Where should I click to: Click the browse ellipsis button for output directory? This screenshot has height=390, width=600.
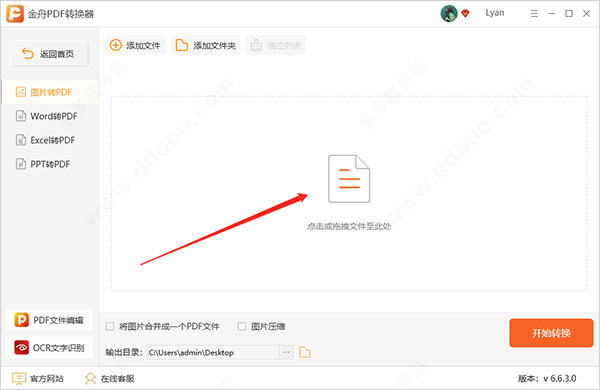[x=286, y=352]
